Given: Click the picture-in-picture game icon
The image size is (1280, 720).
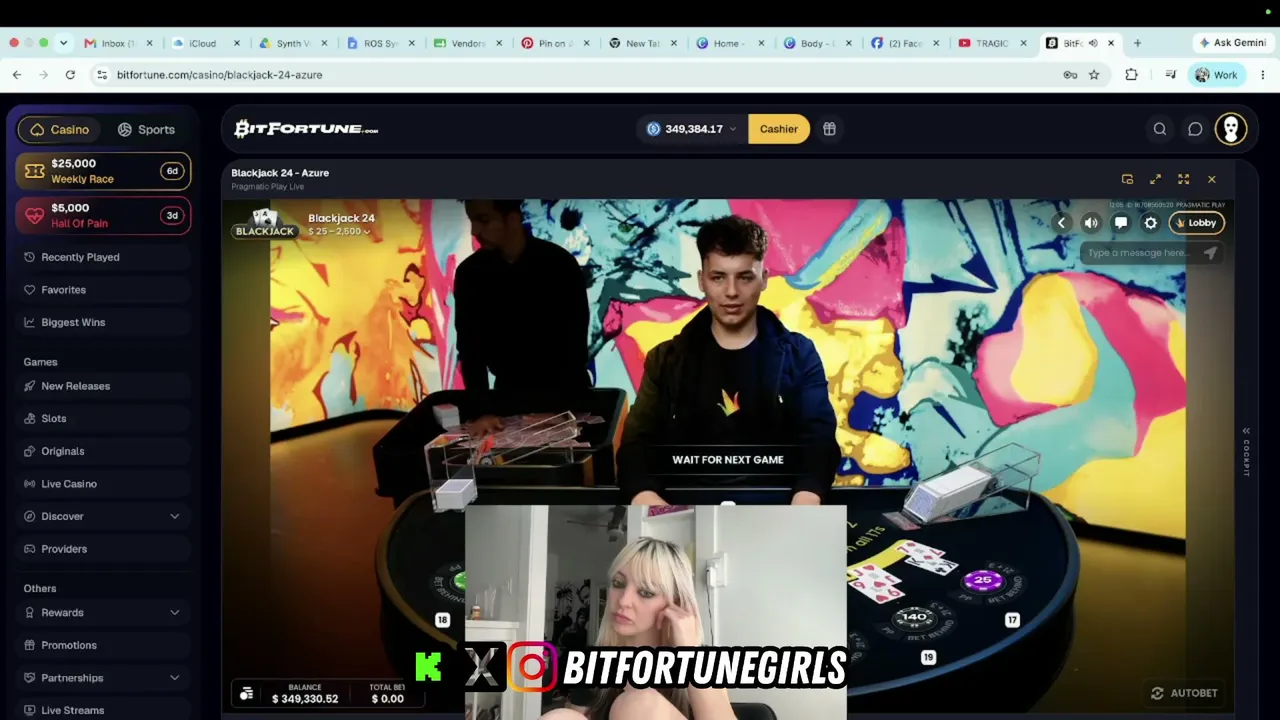Looking at the screenshot, I should pyautogui.click(x=1127, y=179).
